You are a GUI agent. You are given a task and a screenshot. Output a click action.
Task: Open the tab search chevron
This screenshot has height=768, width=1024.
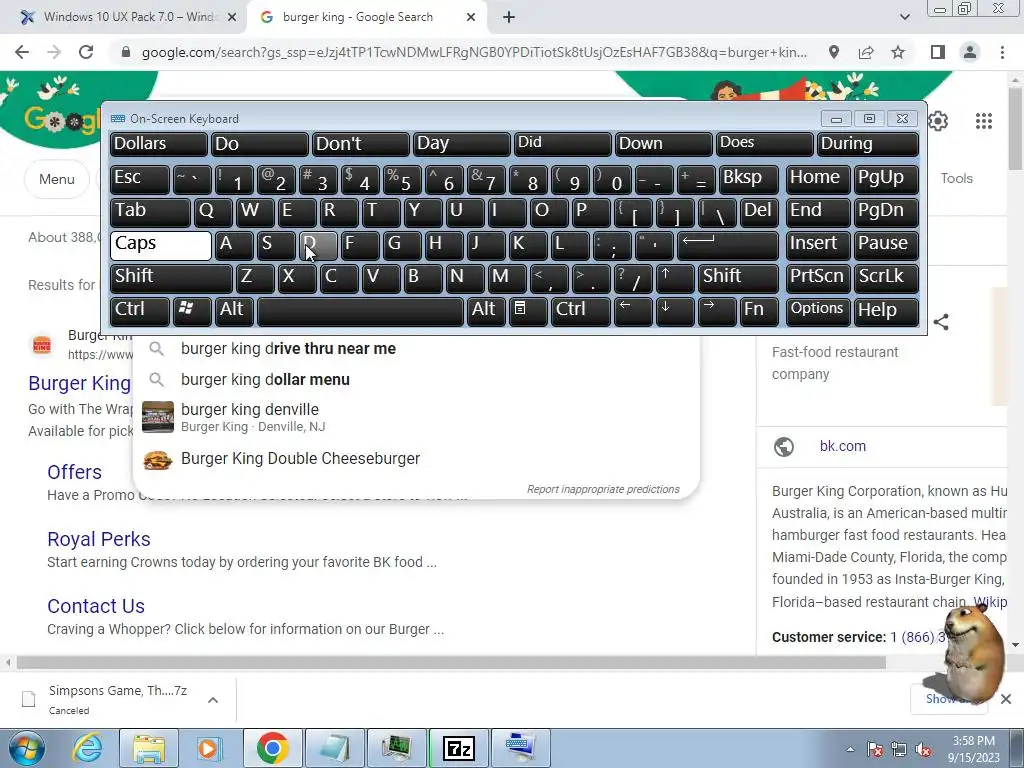coord(904,17)
